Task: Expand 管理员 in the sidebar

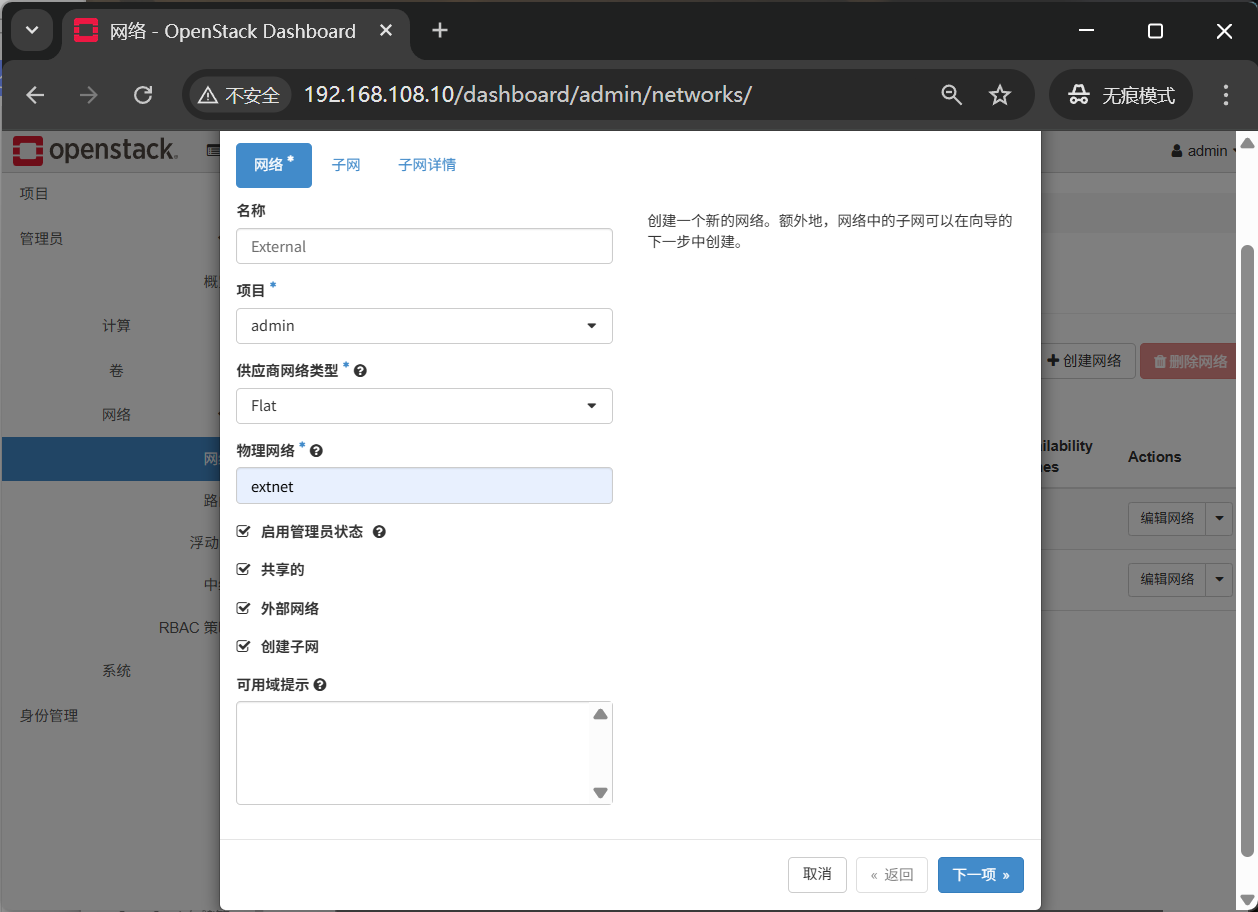Action: pos(41,239)
